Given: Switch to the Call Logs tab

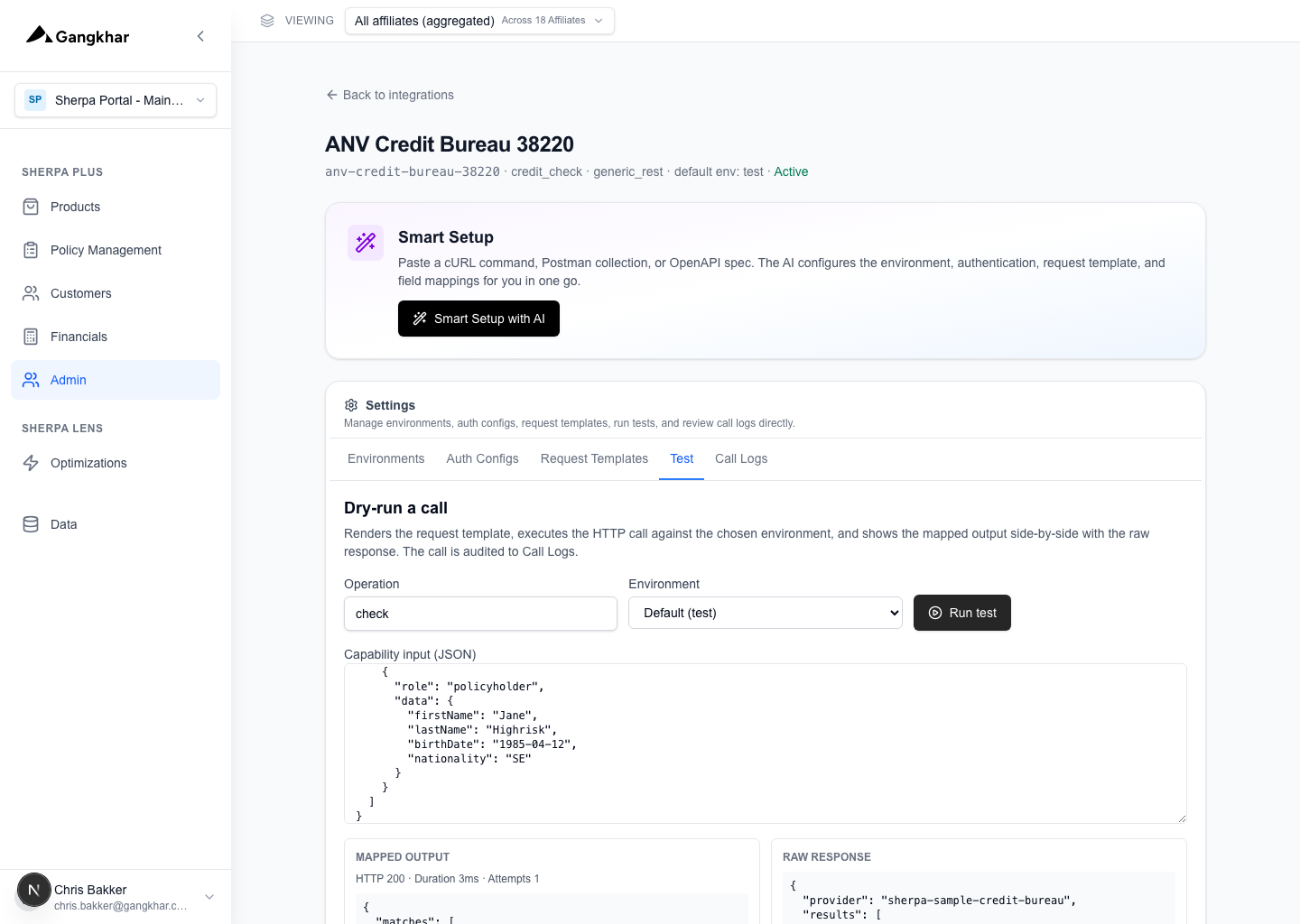Looking at the screenshot, I should click(x=741, y=458).
